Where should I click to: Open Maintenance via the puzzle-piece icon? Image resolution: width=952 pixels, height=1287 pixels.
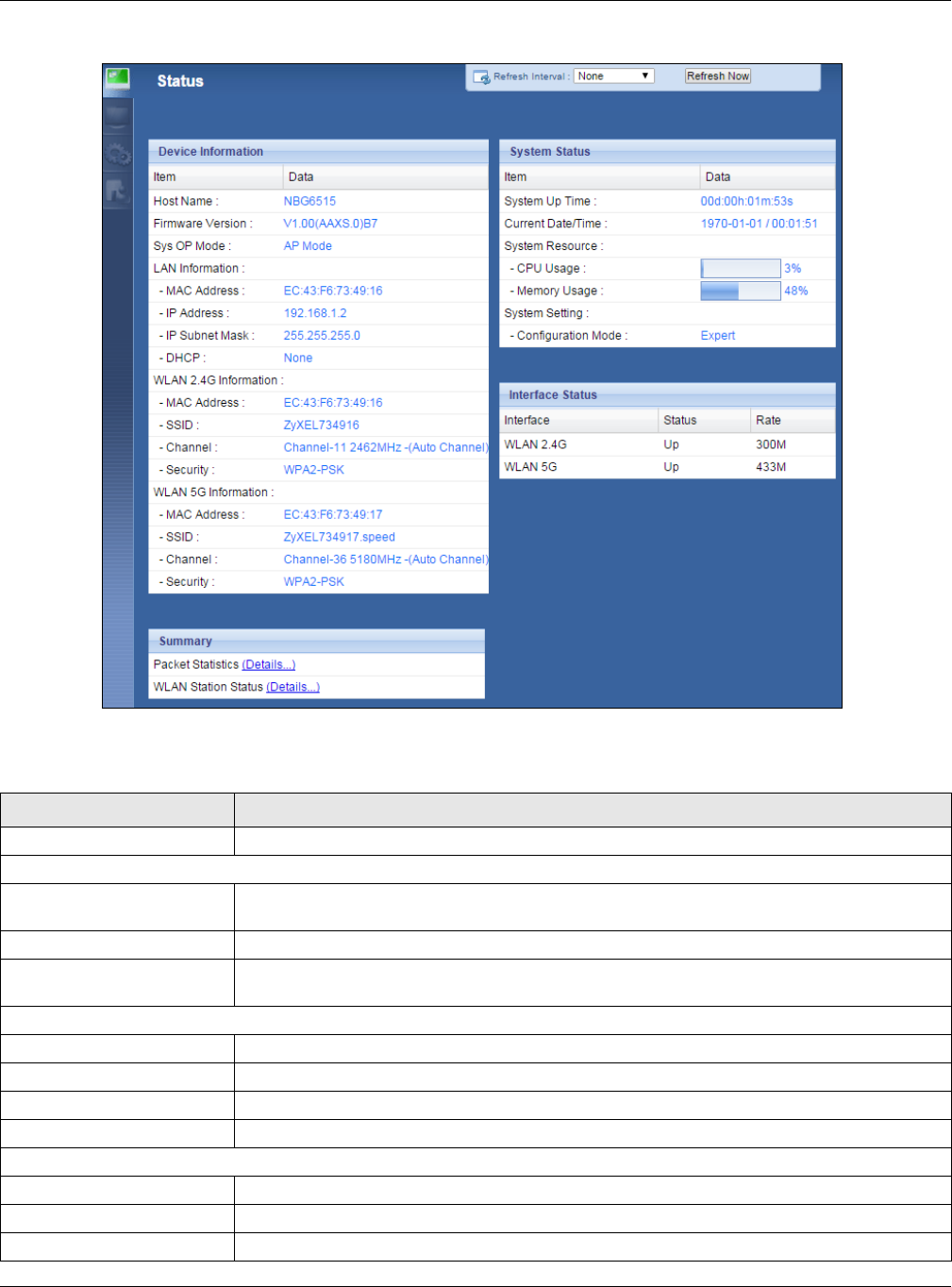coord(118,192)
